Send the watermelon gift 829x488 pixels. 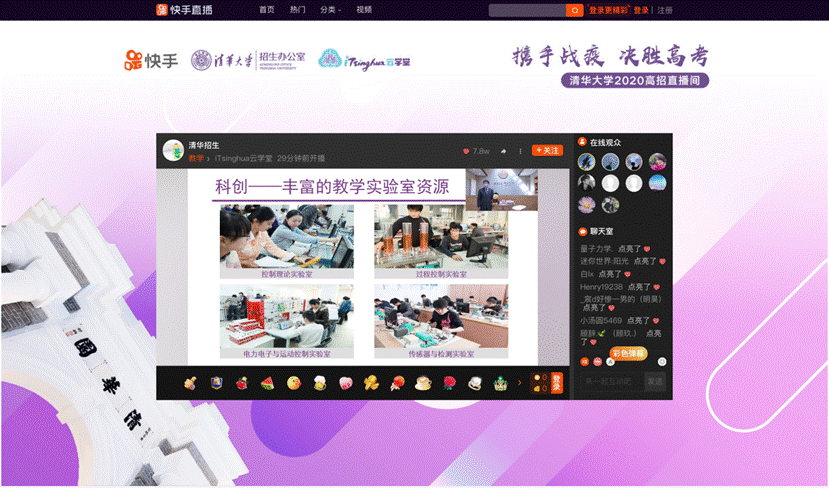tap(267, 382)
